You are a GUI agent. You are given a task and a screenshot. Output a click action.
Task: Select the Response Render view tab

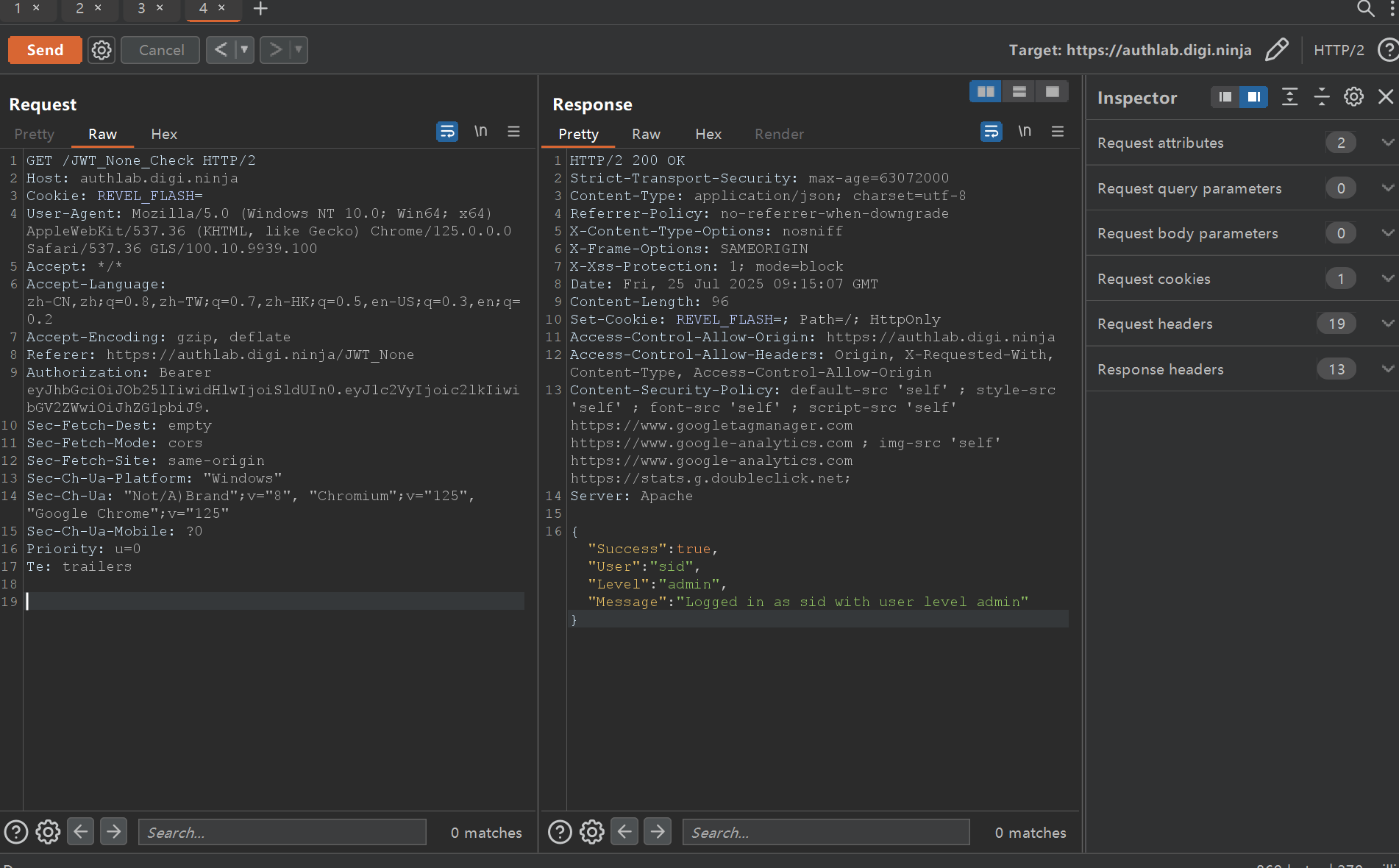coord(779,134)
